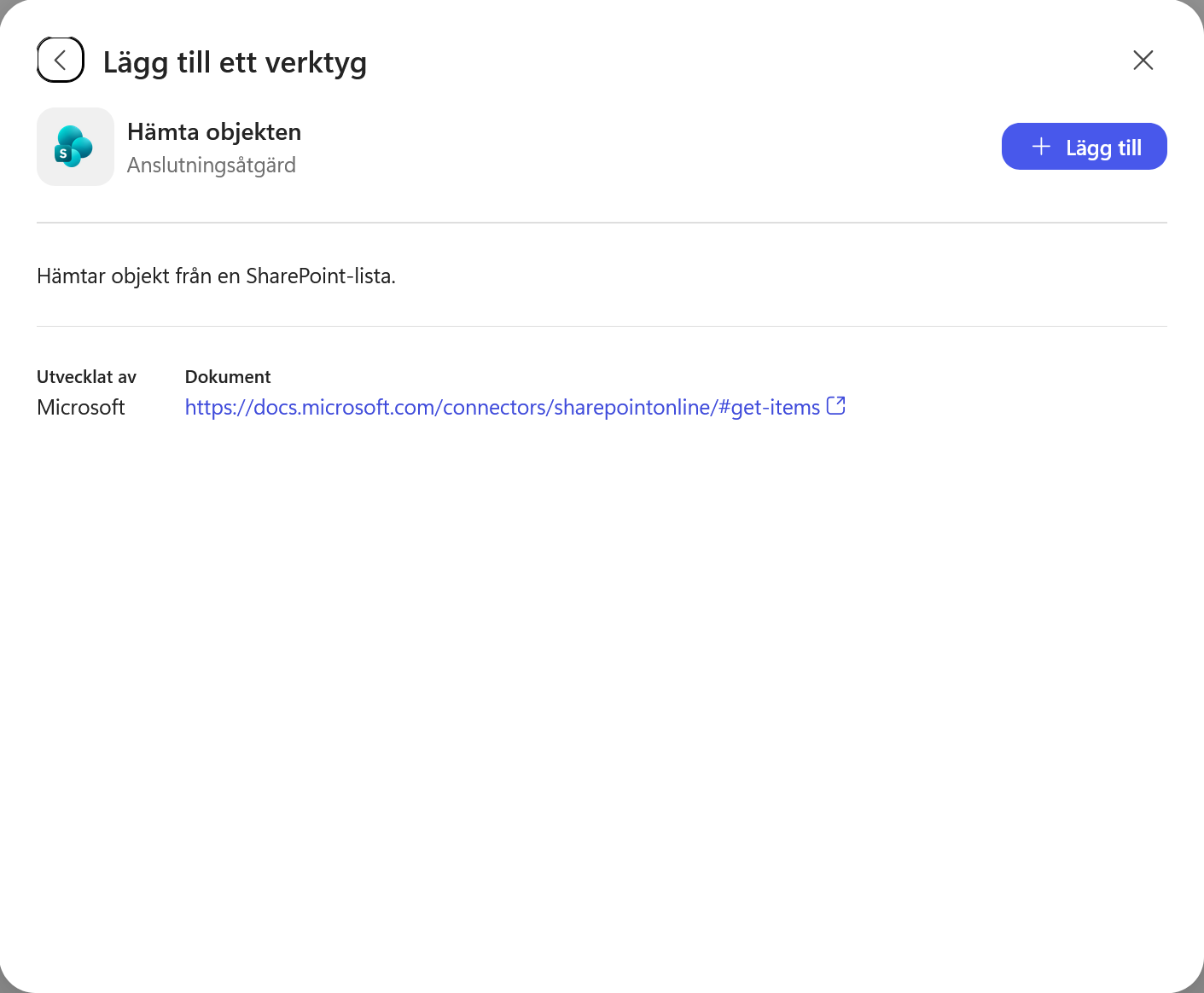Click the Microsoft developer name
This screenshot has width=1204, height=993.
(x=81, y=408)
